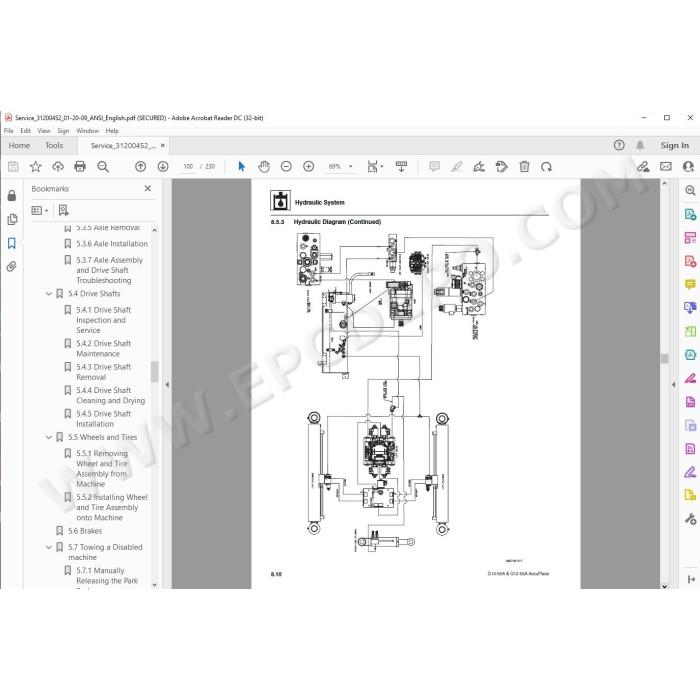Open the File menu
This screenshot has width=700, height=700.
[x=8, y=131]
